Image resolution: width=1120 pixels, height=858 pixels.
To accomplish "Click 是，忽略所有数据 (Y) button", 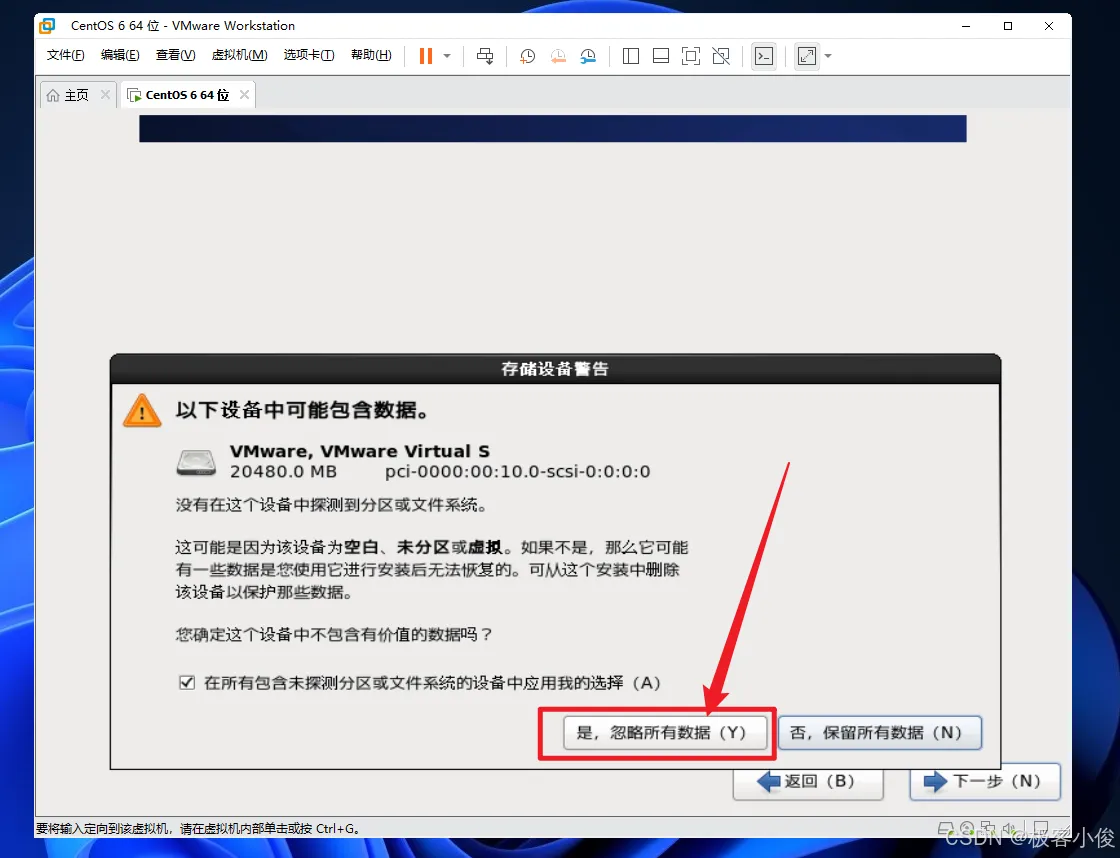I will coord(664,732).
